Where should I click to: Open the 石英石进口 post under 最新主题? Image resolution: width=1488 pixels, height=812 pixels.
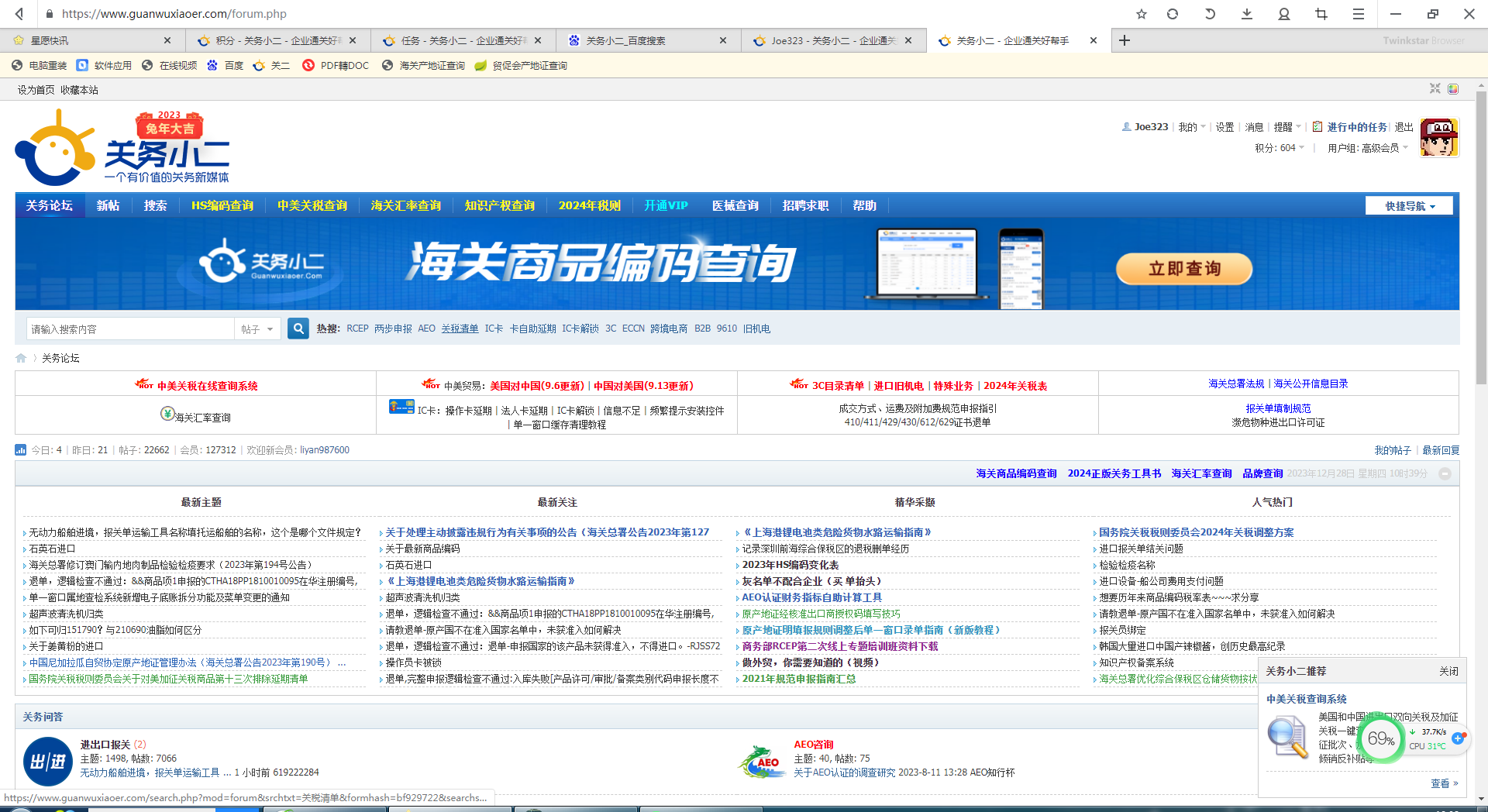(52, 549)
